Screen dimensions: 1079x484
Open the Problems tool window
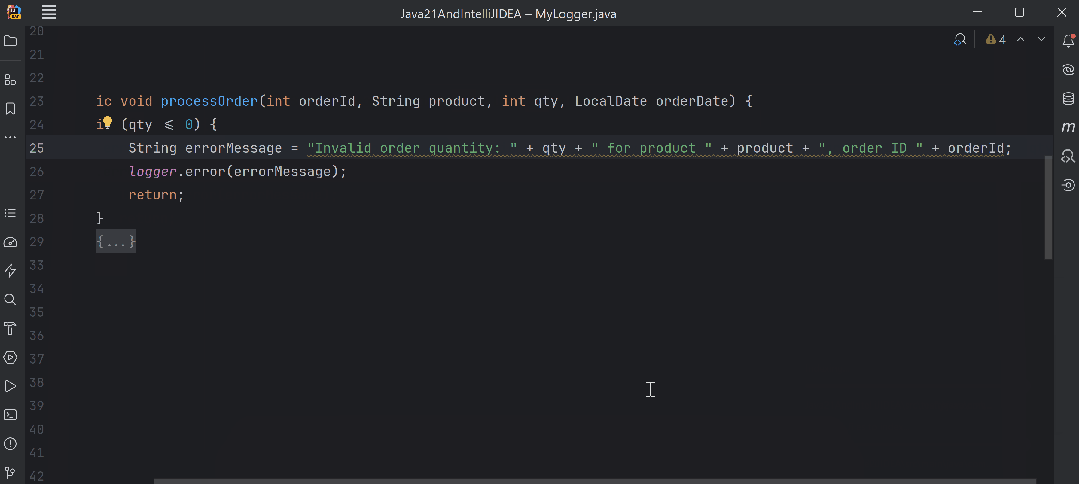click(x=10, y=443)
